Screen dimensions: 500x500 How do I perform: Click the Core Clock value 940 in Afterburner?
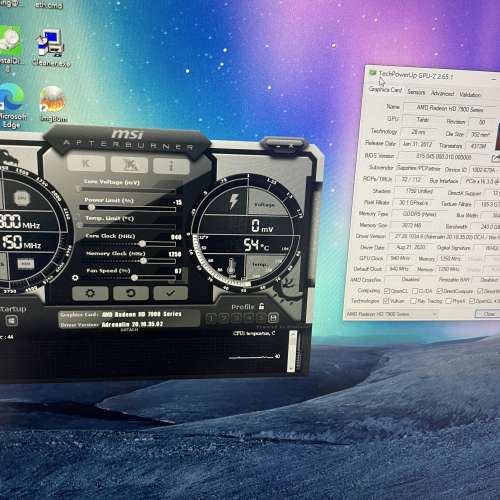pos(176,237)
